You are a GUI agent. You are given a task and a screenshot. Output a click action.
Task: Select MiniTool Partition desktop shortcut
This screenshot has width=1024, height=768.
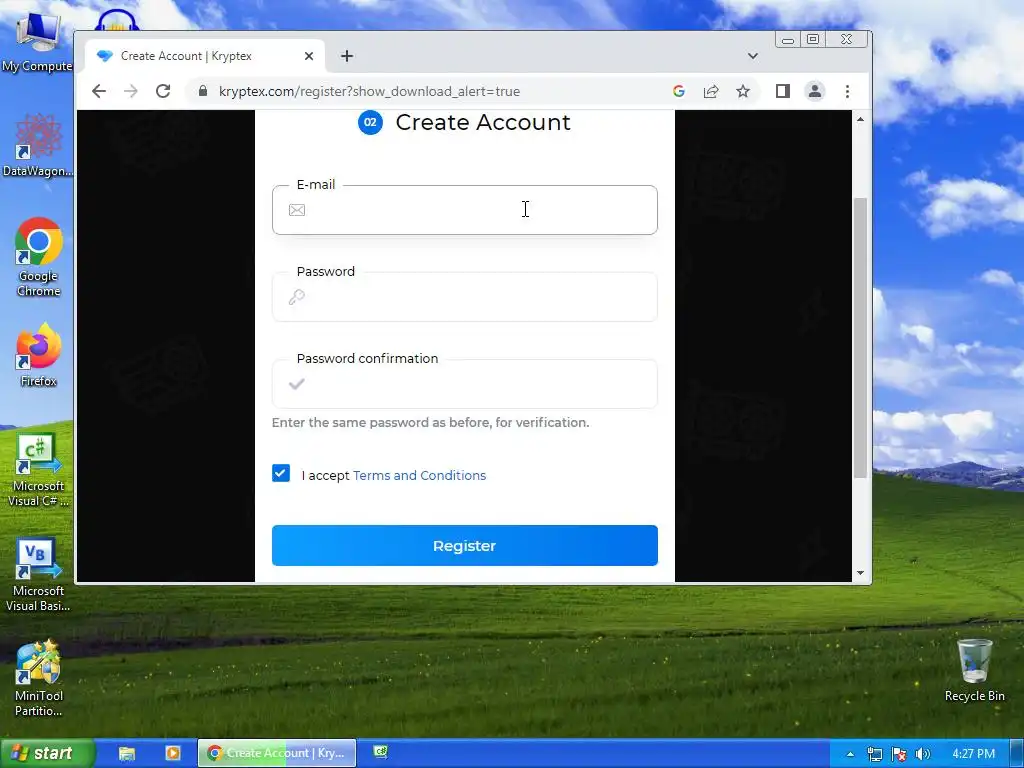(39, 679)
